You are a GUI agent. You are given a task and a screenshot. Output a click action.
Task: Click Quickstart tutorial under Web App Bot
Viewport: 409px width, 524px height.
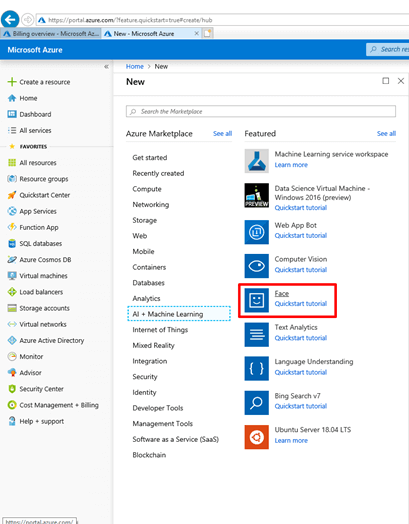[300, 236]
